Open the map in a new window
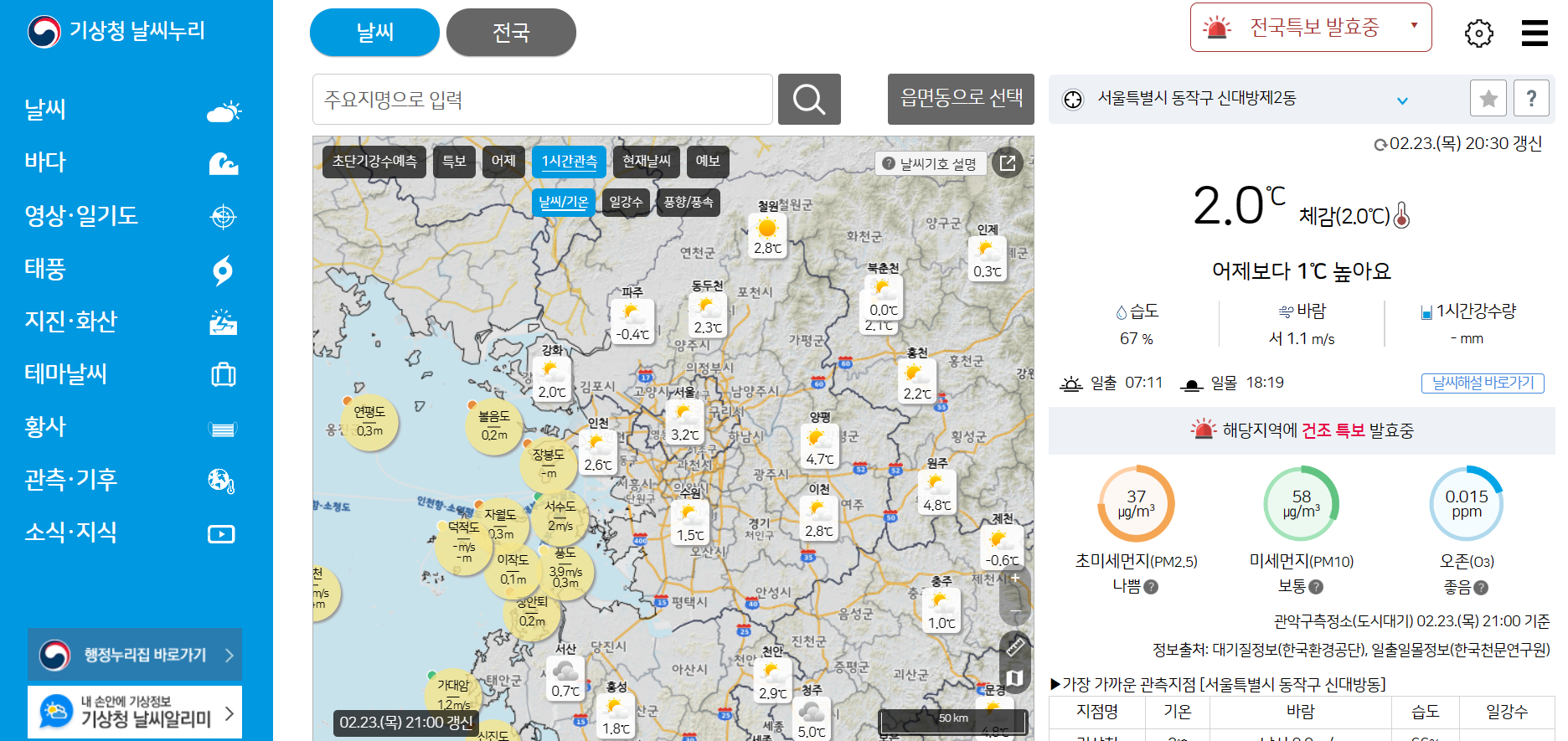This screenshot has width=1568, height=741. (x=1008, y=162)
